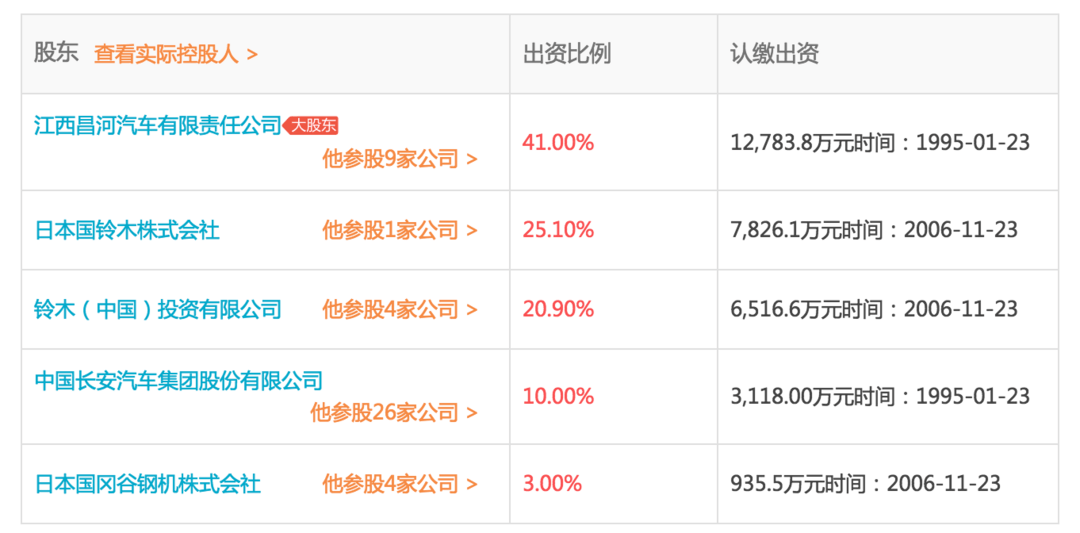Open 日本国铃木株式会社 shareholder link

click(127, 230)
